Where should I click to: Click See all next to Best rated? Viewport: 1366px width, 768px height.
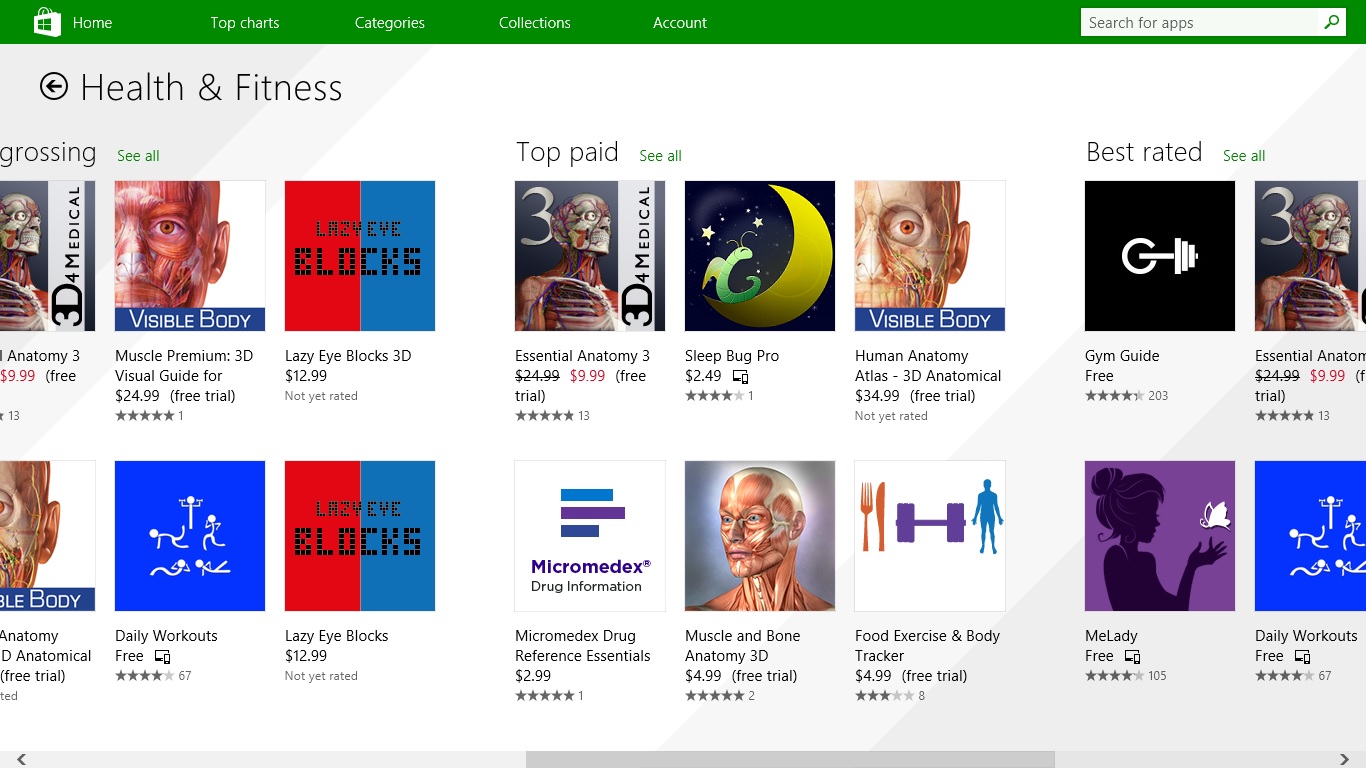coord(1244,156)
